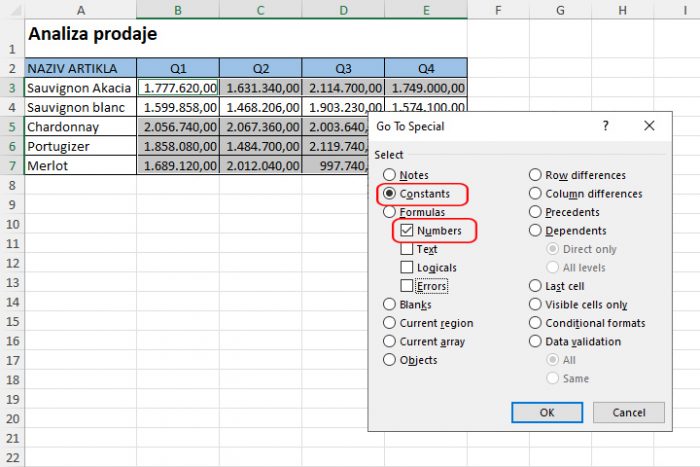Close the Go To Special dialog

649,127
